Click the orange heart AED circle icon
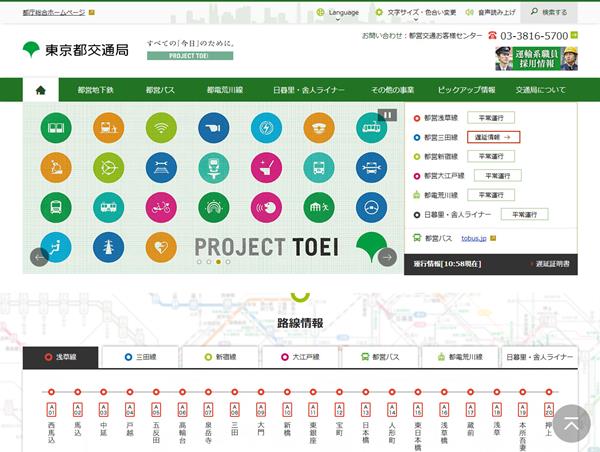 point(161,247)
